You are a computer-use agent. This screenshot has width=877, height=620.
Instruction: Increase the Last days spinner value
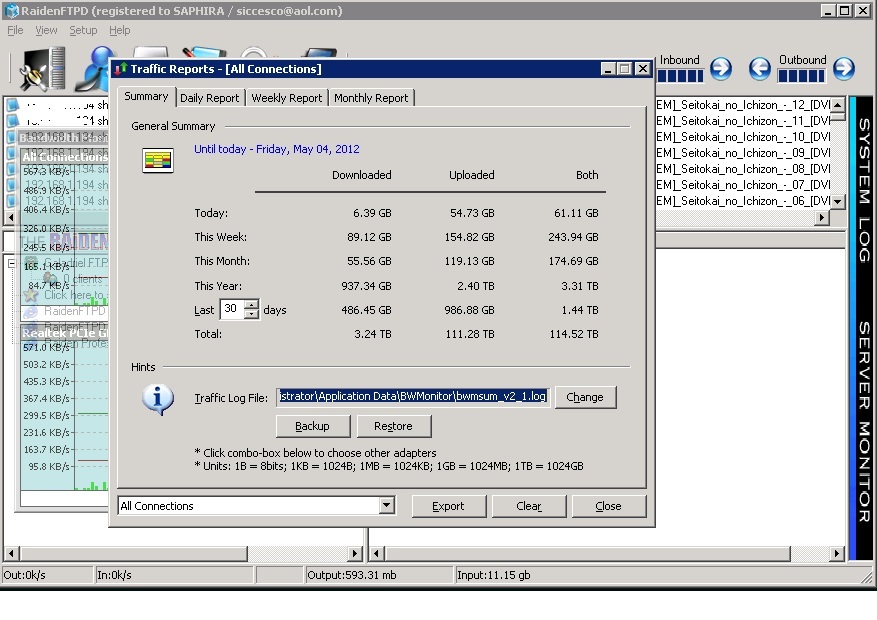(251, 305)
